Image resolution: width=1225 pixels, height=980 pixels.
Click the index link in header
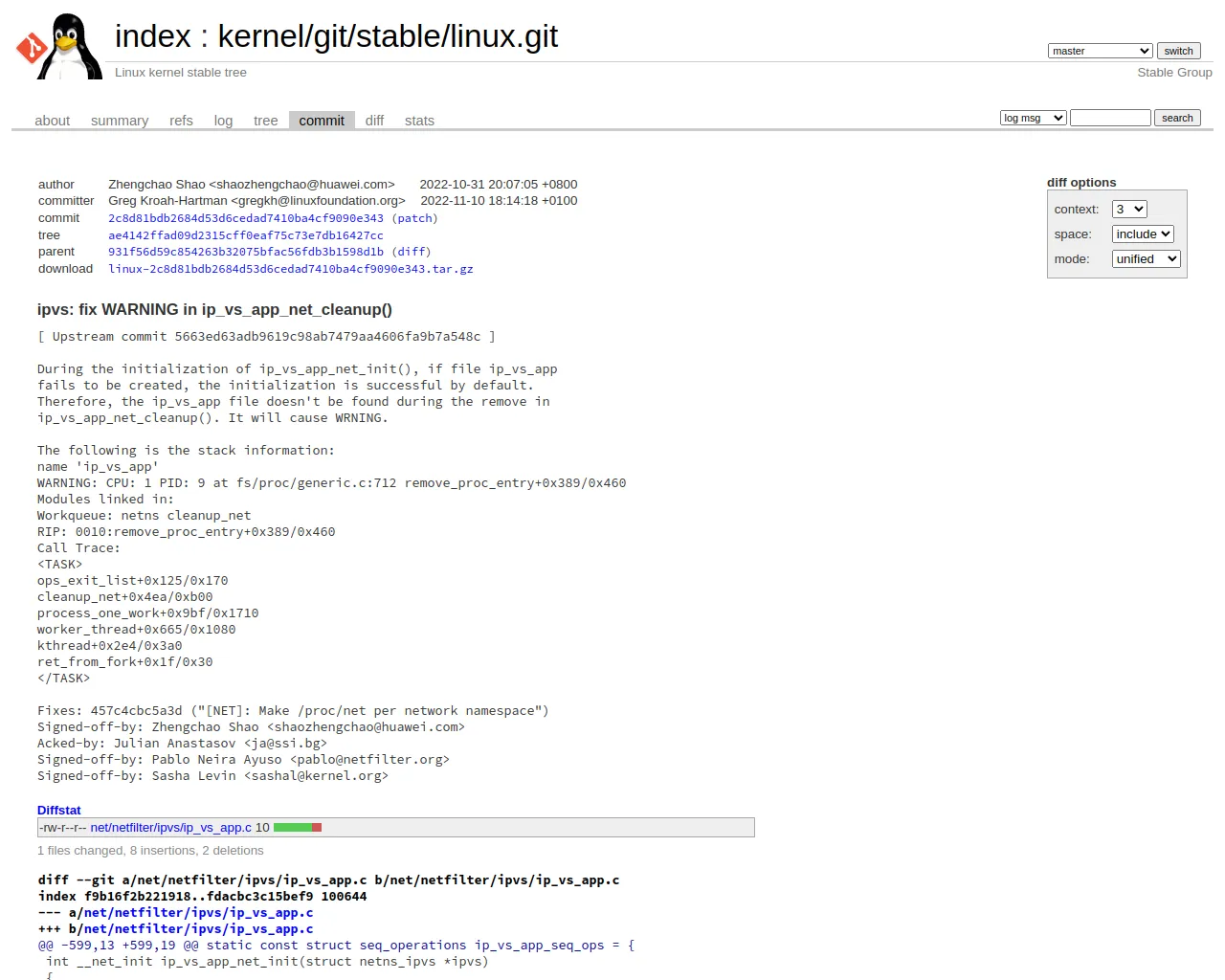(x=153, y=36)
